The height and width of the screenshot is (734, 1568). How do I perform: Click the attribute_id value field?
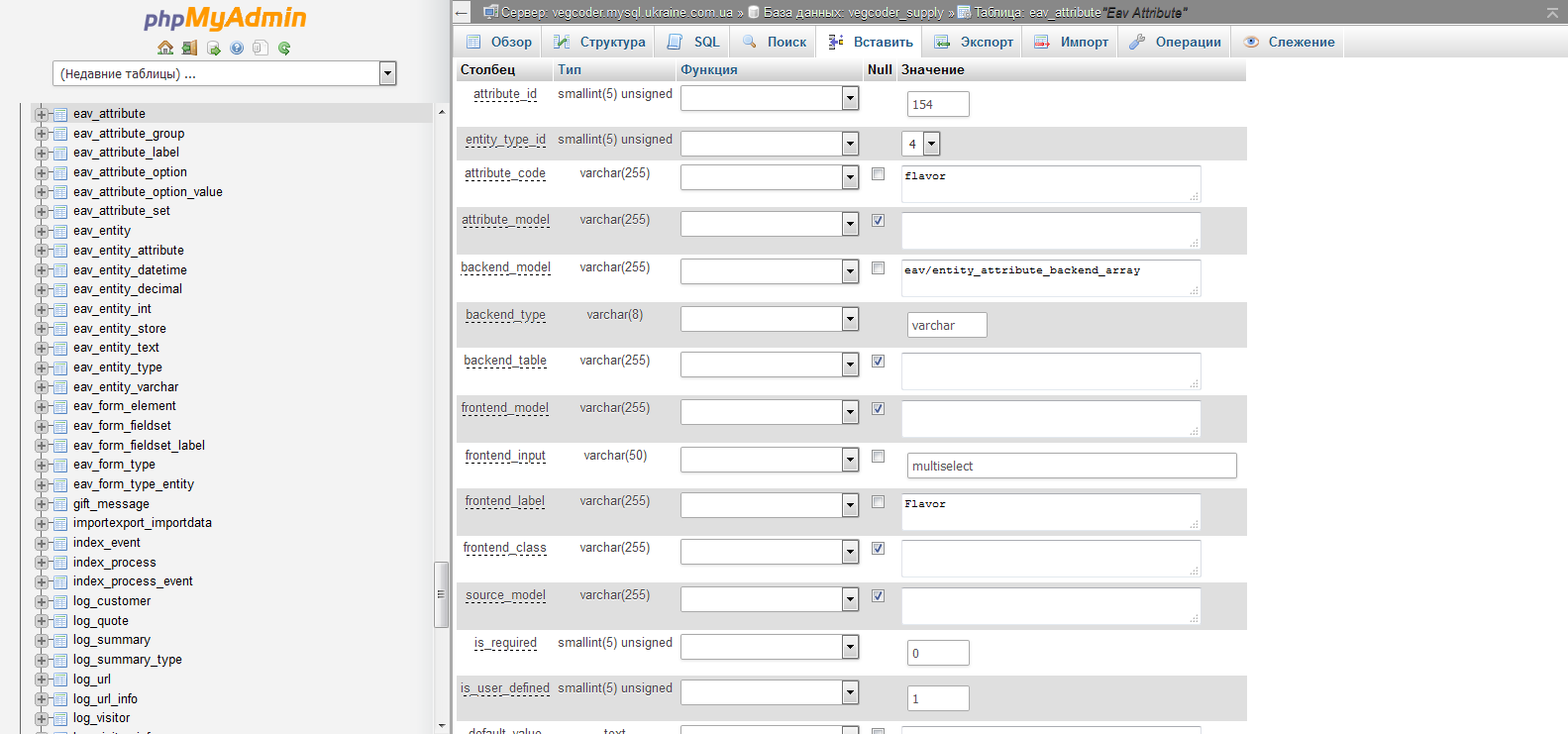pyautogui.click(x=938, y=104)
